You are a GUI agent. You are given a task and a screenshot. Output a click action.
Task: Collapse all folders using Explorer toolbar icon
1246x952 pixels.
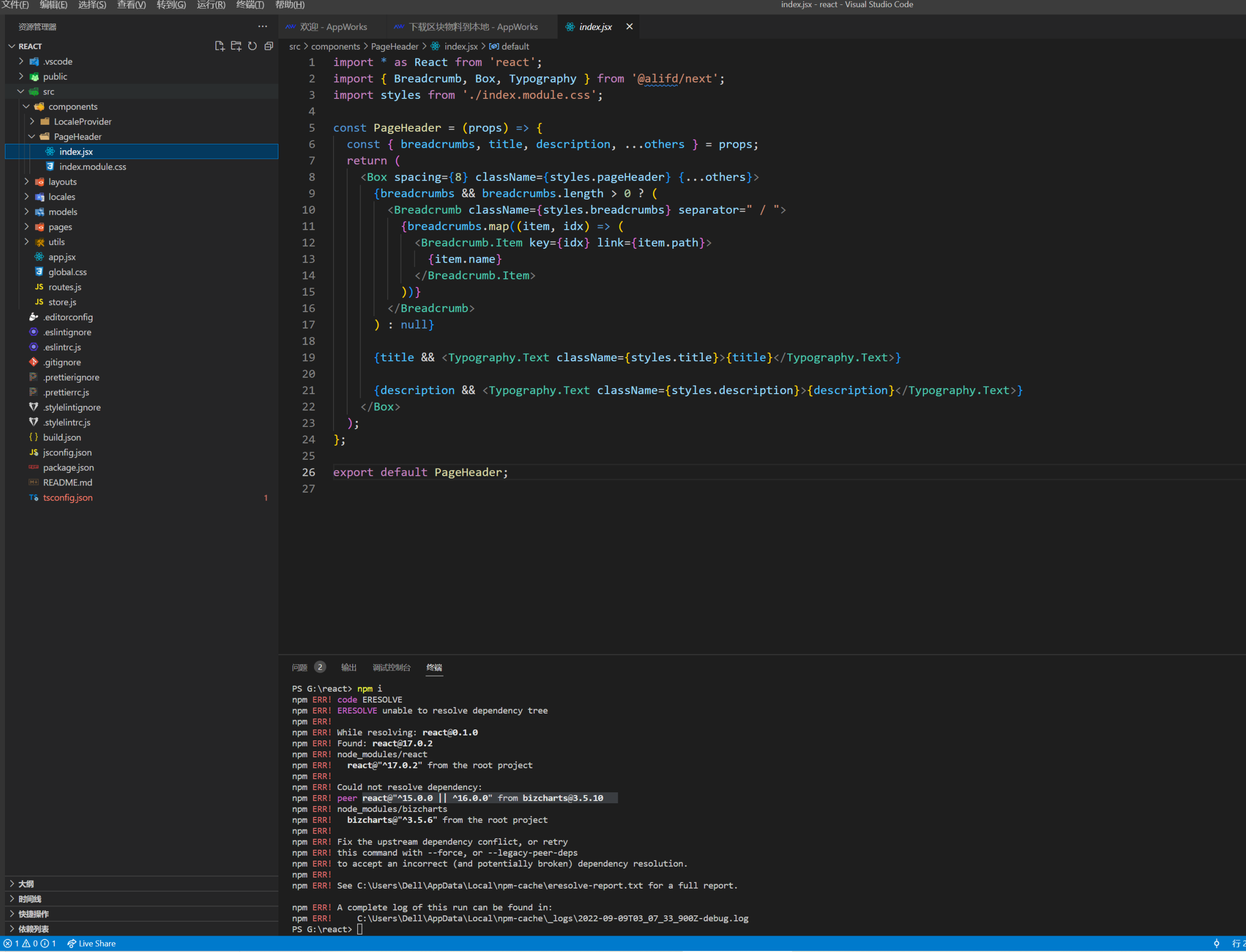pos(268,46)
